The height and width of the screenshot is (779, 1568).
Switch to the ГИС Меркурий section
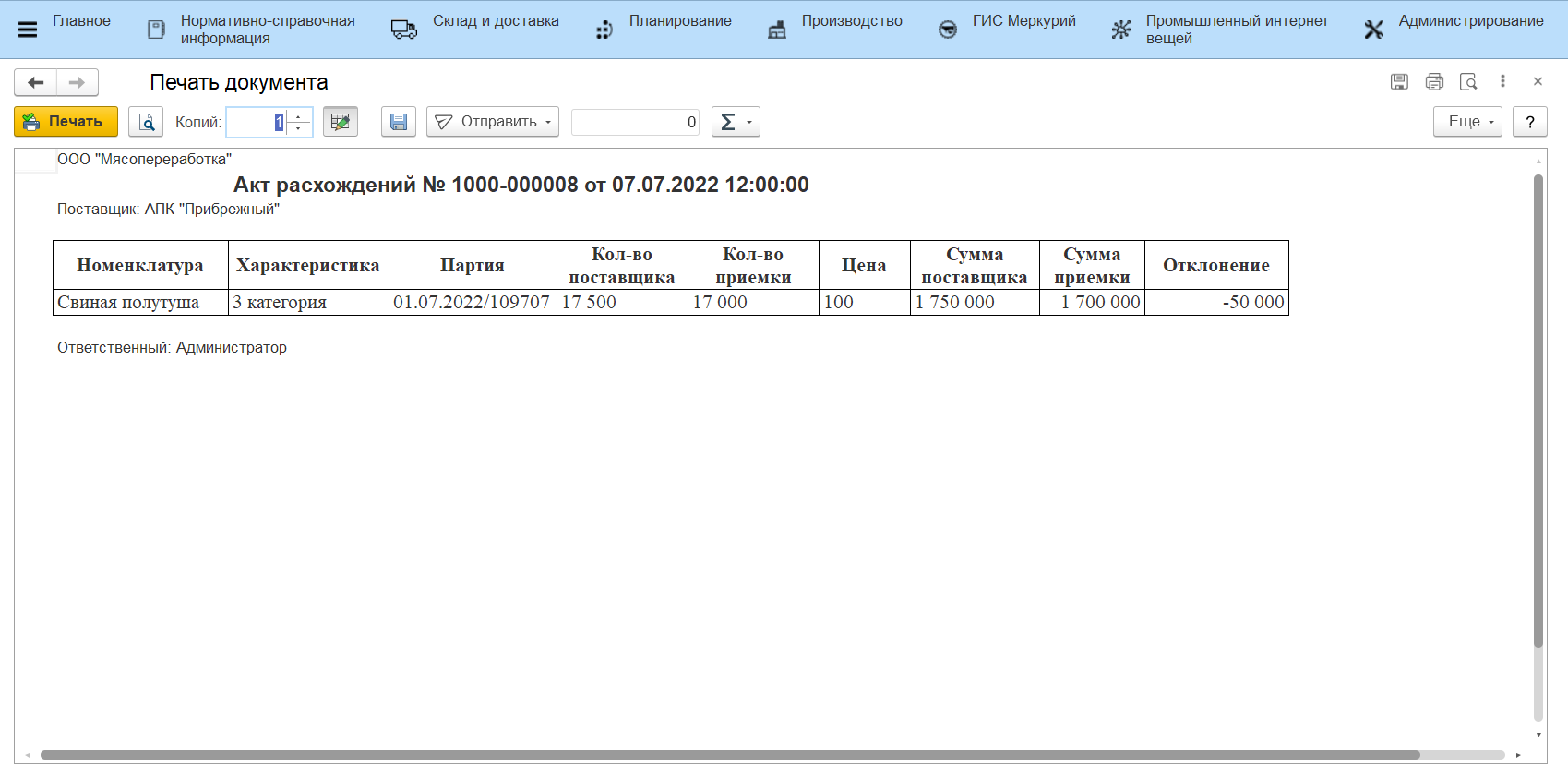pos(1023,21)
